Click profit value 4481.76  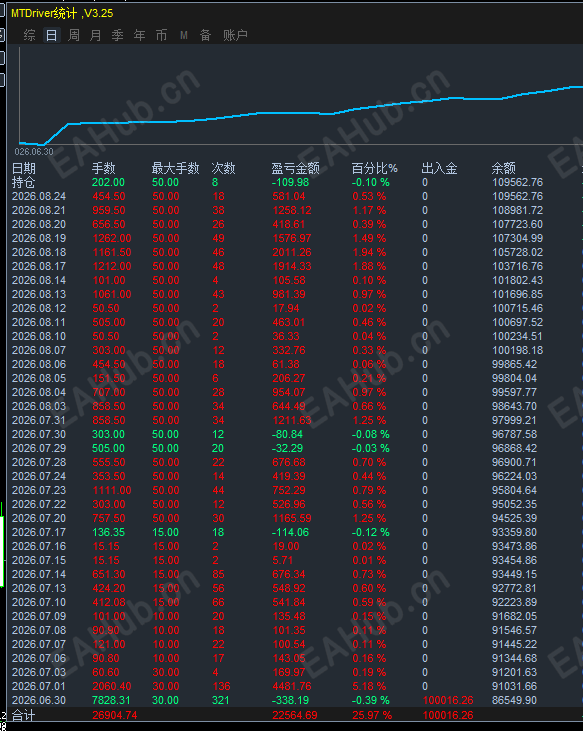(x=292, y=686)
